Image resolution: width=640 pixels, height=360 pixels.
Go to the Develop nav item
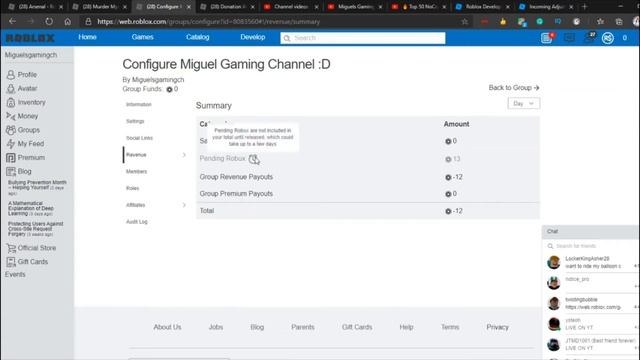click(x=253, y=37)
